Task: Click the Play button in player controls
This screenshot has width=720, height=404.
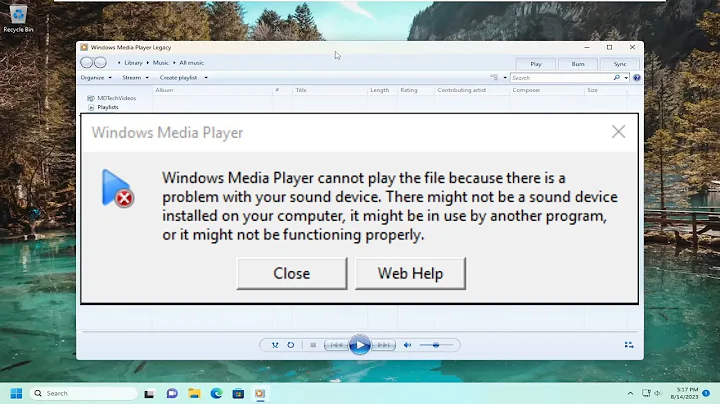Action: pyautogui.click(x=360, y=345)
